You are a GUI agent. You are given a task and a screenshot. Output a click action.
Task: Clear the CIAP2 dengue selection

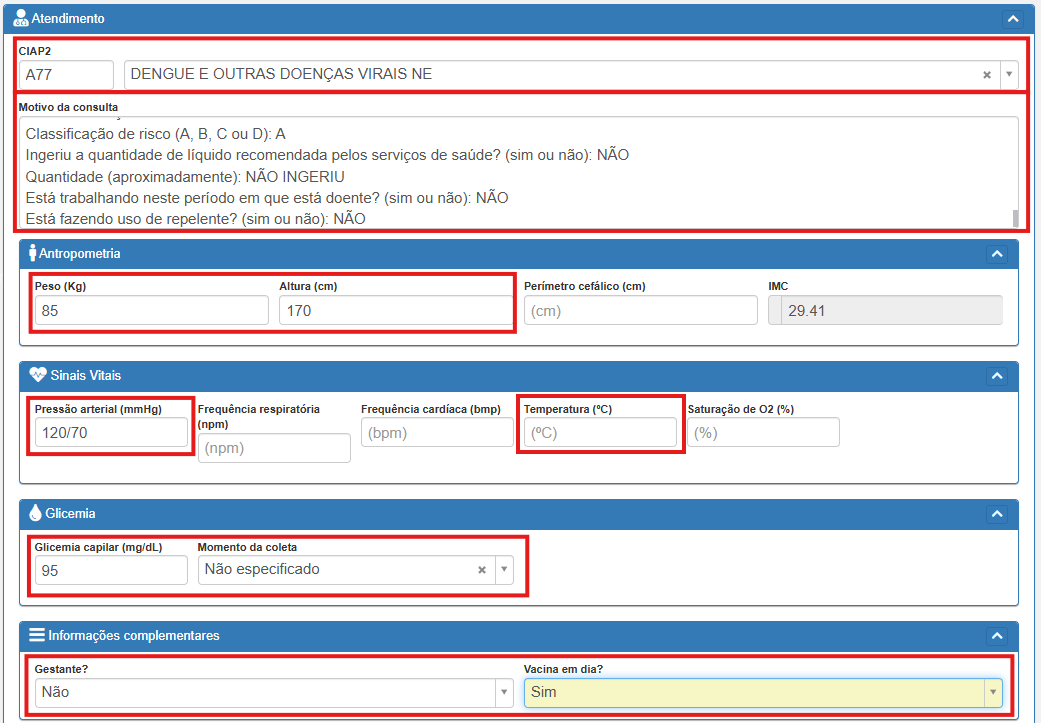pyautogui.click(x=986, y=75)
